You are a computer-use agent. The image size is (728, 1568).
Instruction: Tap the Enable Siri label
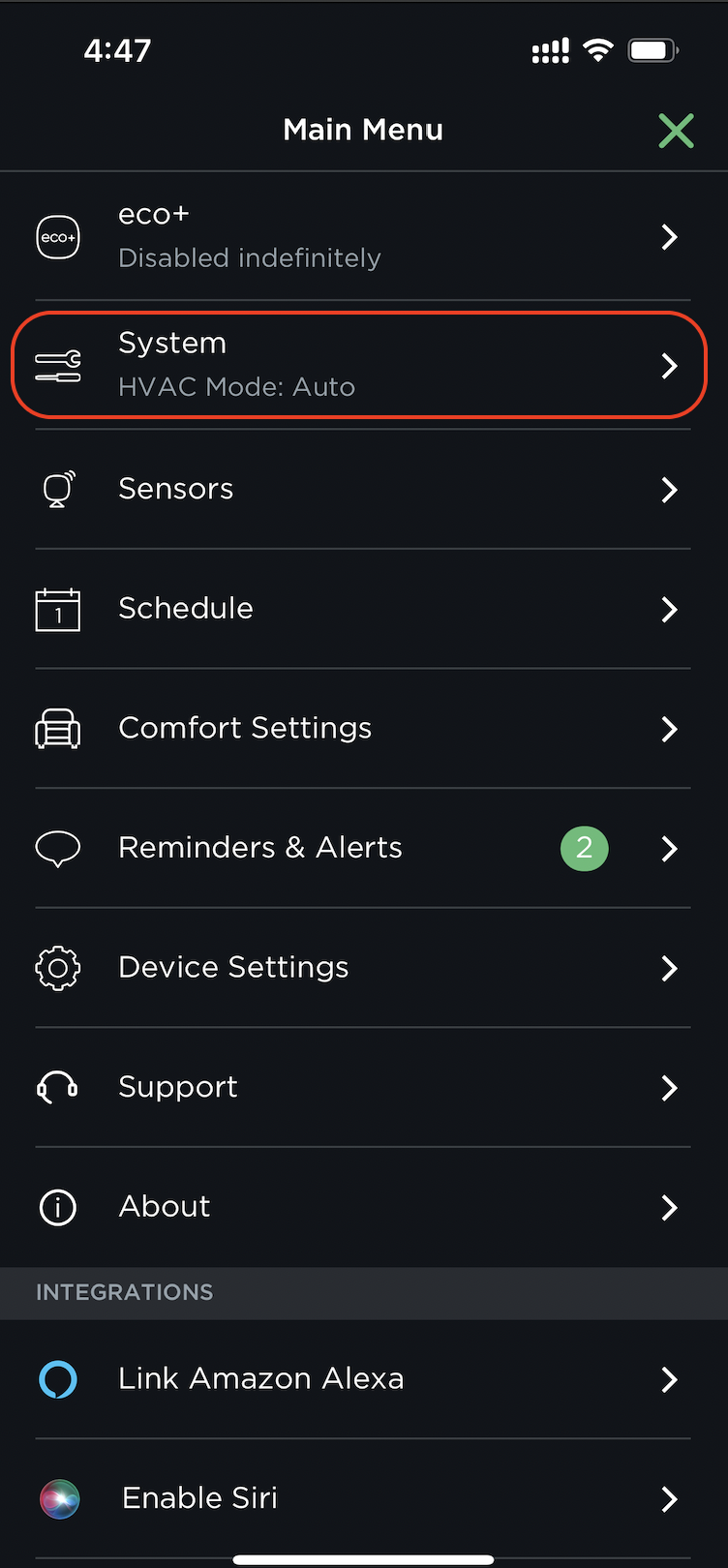pos(200,1498)
